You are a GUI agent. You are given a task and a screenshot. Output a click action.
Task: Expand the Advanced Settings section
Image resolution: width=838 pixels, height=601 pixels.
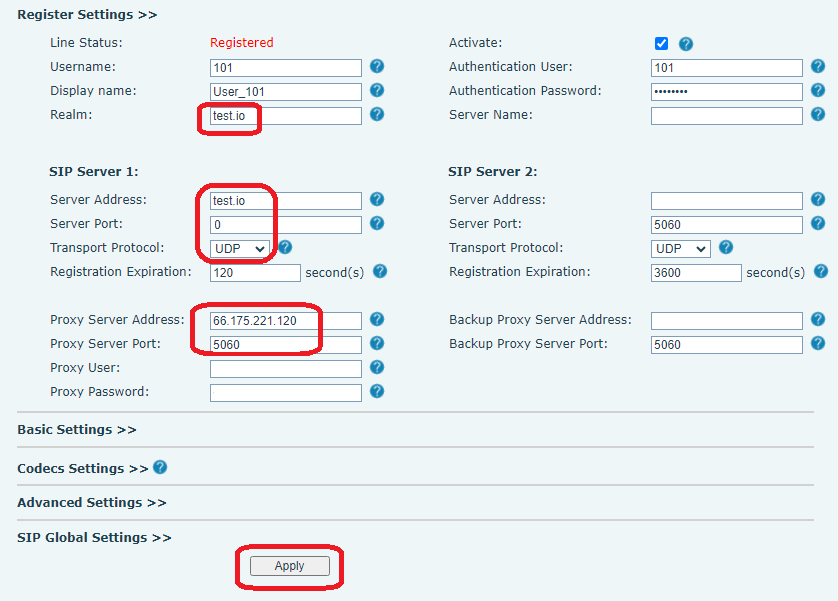pyautogui.click(x=92, y=503)
